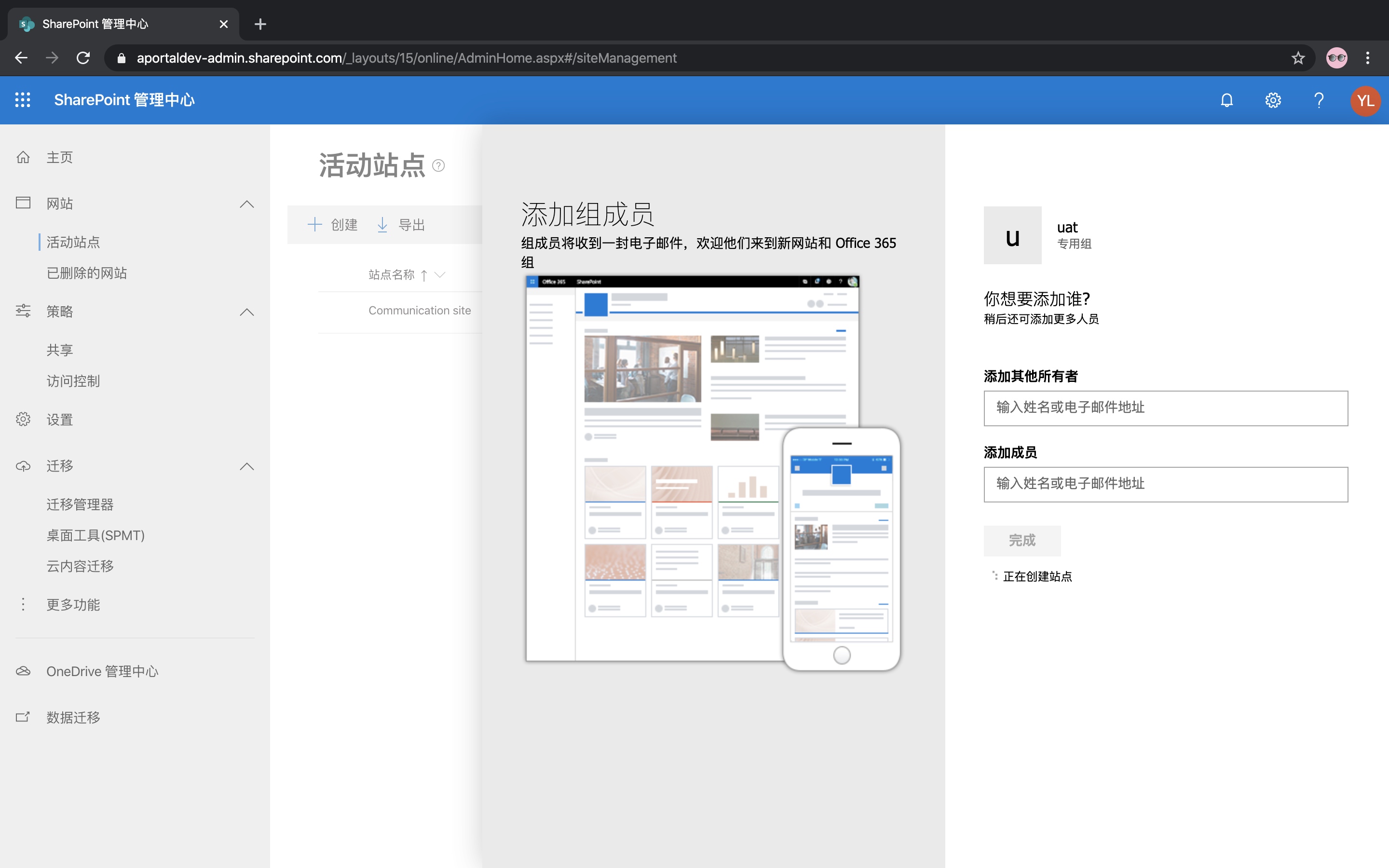Image resolution: width=1389 pixels, height=868 pixels.
Task: Click the sliders icon beside 策略
Action: coord(23,311)
